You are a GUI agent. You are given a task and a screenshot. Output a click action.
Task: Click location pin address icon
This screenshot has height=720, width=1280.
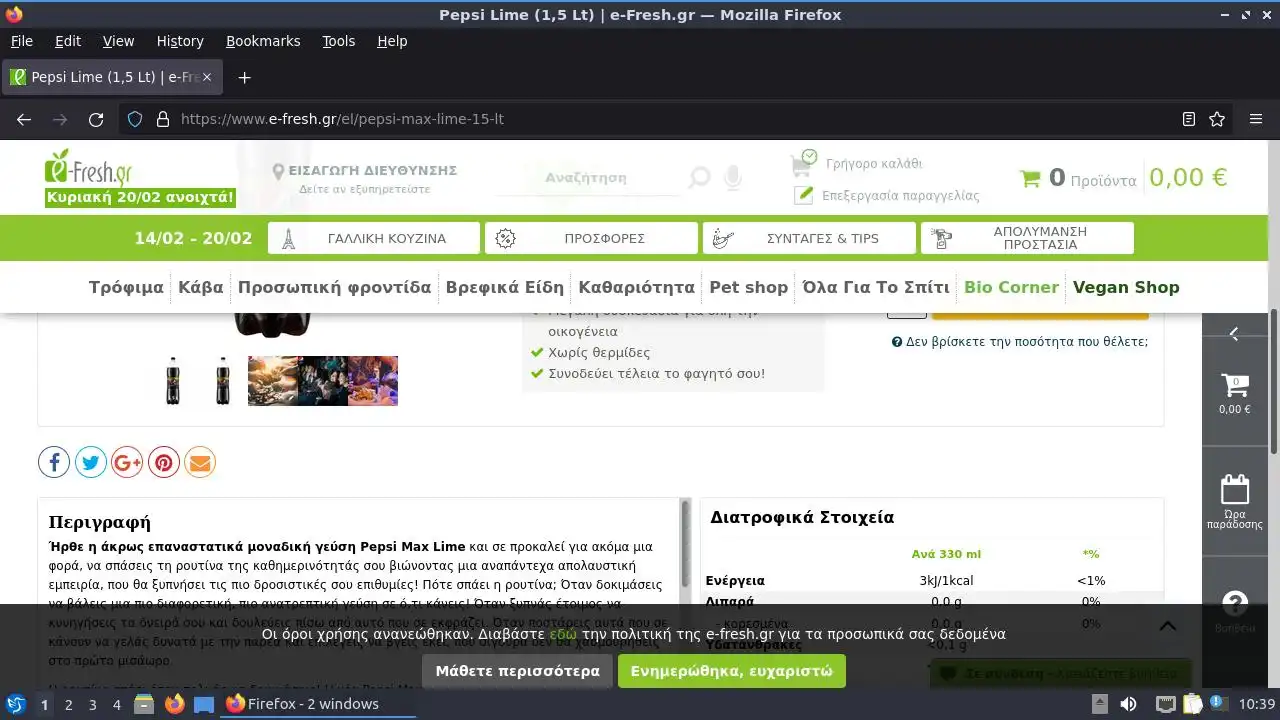point(279,173)
